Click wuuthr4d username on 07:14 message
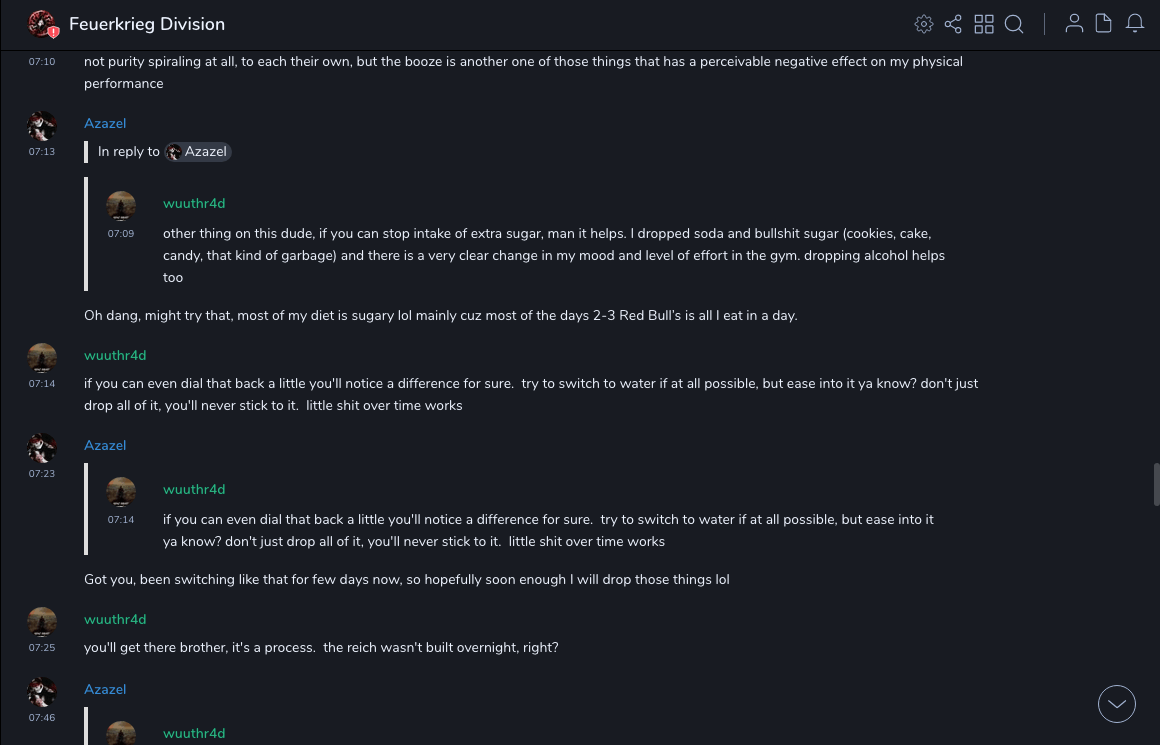Screen dimensions: 1160x745 point(115,355)
